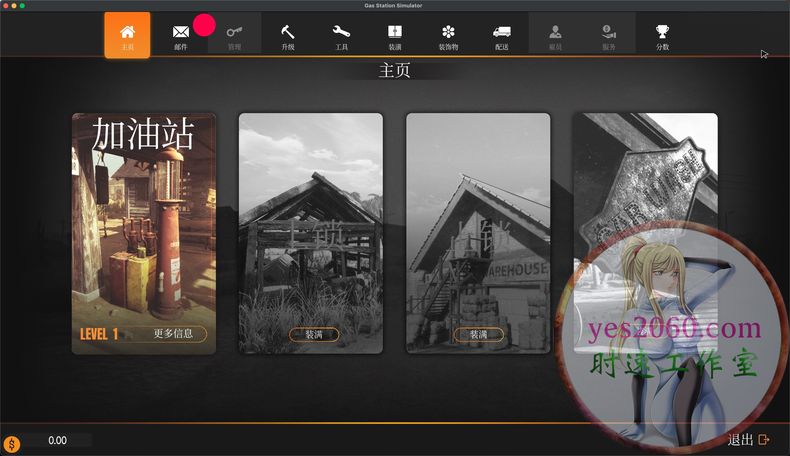Viewport: 790px width, 456px height.
Task: Click the 退出 exit button
Action: 749,439
